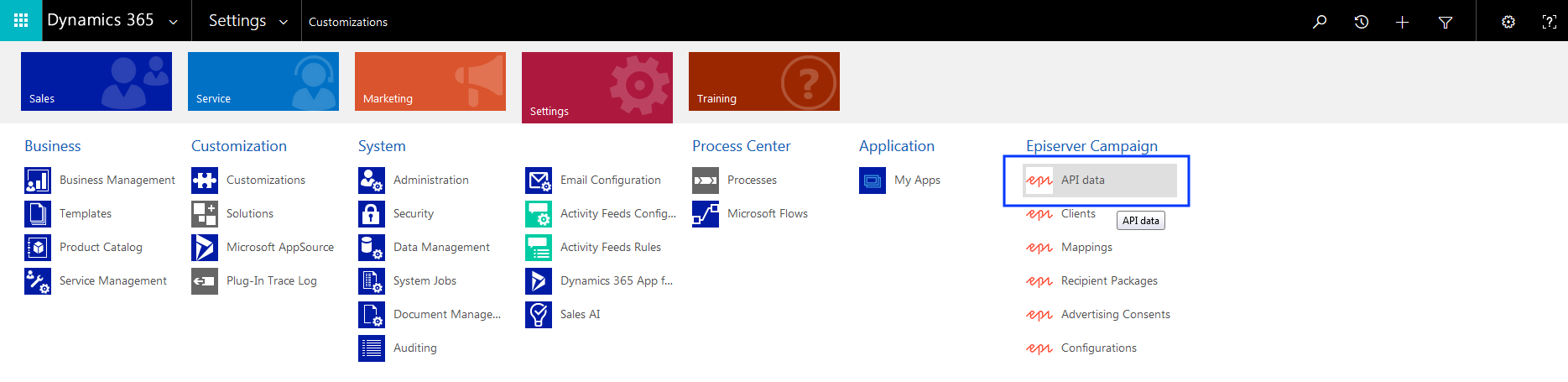
Task: Open the Solutions link
Action: 249,214
